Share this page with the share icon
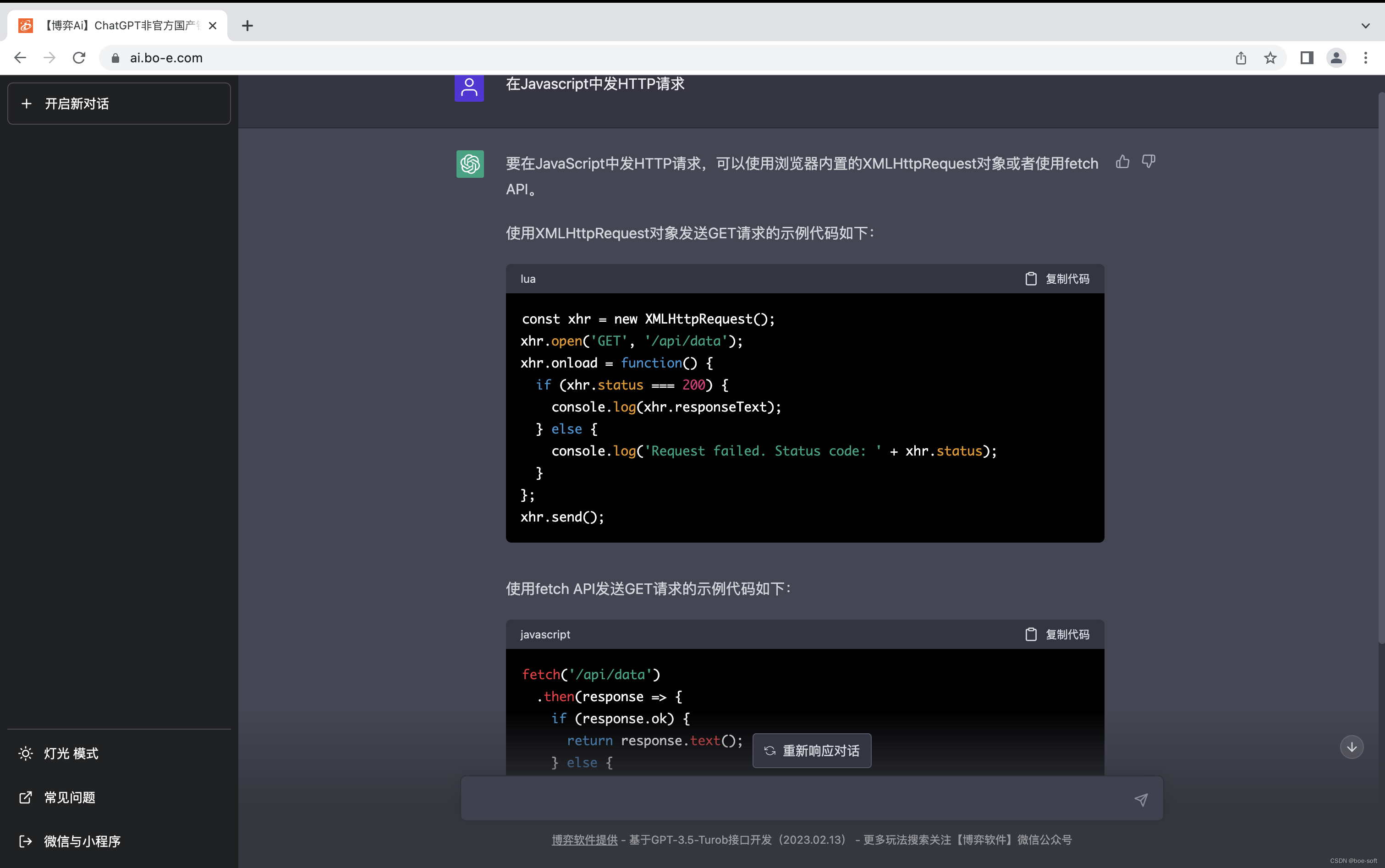 [1241, 58]
